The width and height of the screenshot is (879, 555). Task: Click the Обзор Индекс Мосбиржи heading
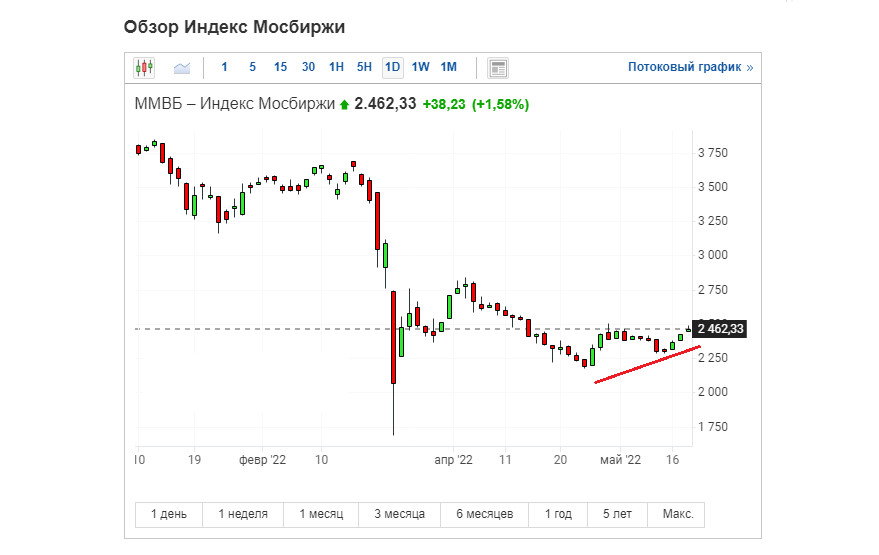234,27
